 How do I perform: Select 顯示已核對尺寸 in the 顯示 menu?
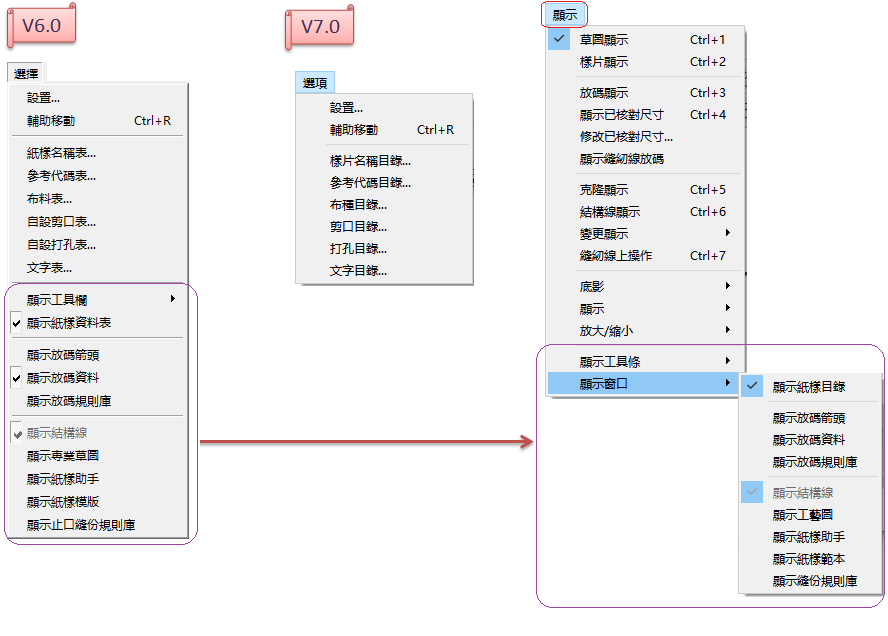click(621, 115)
